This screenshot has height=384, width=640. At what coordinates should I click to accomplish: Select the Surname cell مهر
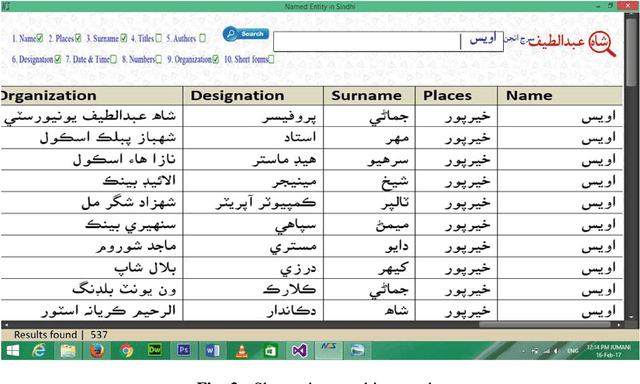click(x=369, y=138)
